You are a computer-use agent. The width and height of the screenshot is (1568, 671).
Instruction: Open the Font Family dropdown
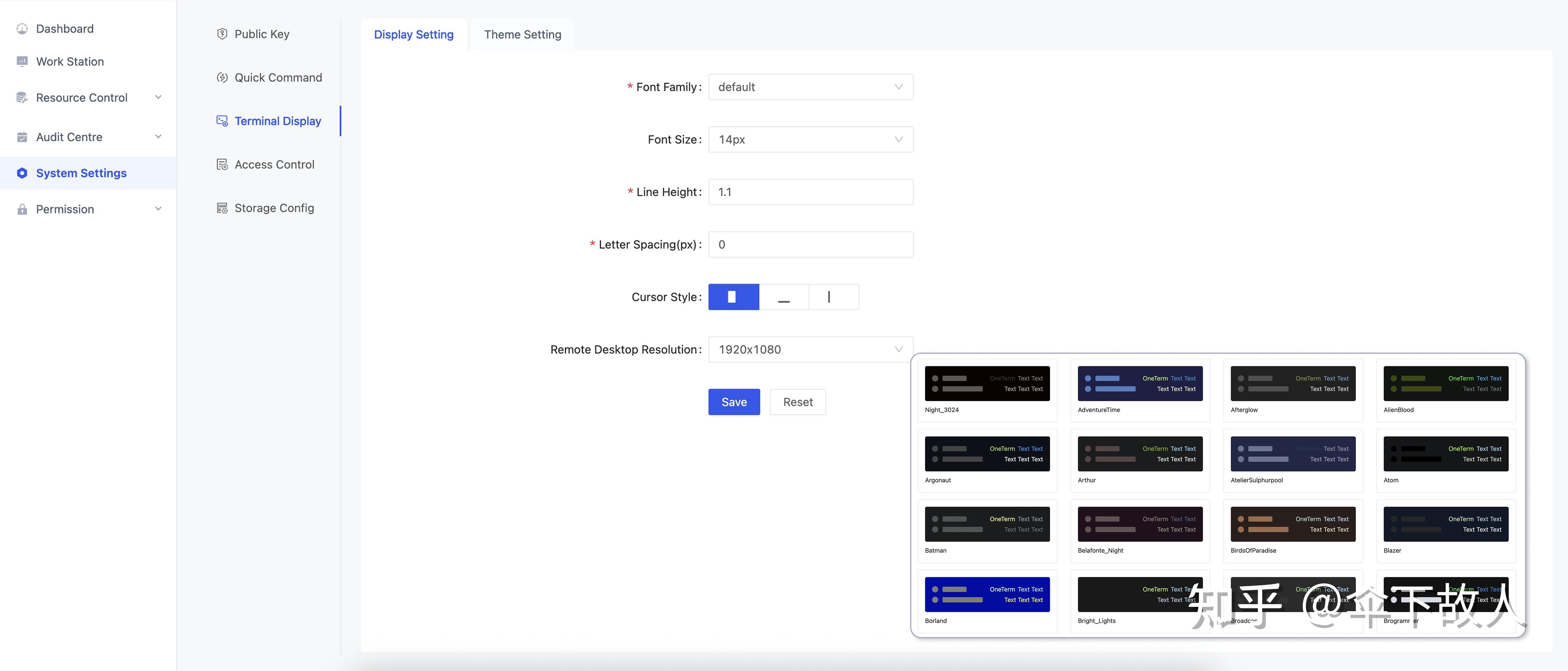[810, 87]
